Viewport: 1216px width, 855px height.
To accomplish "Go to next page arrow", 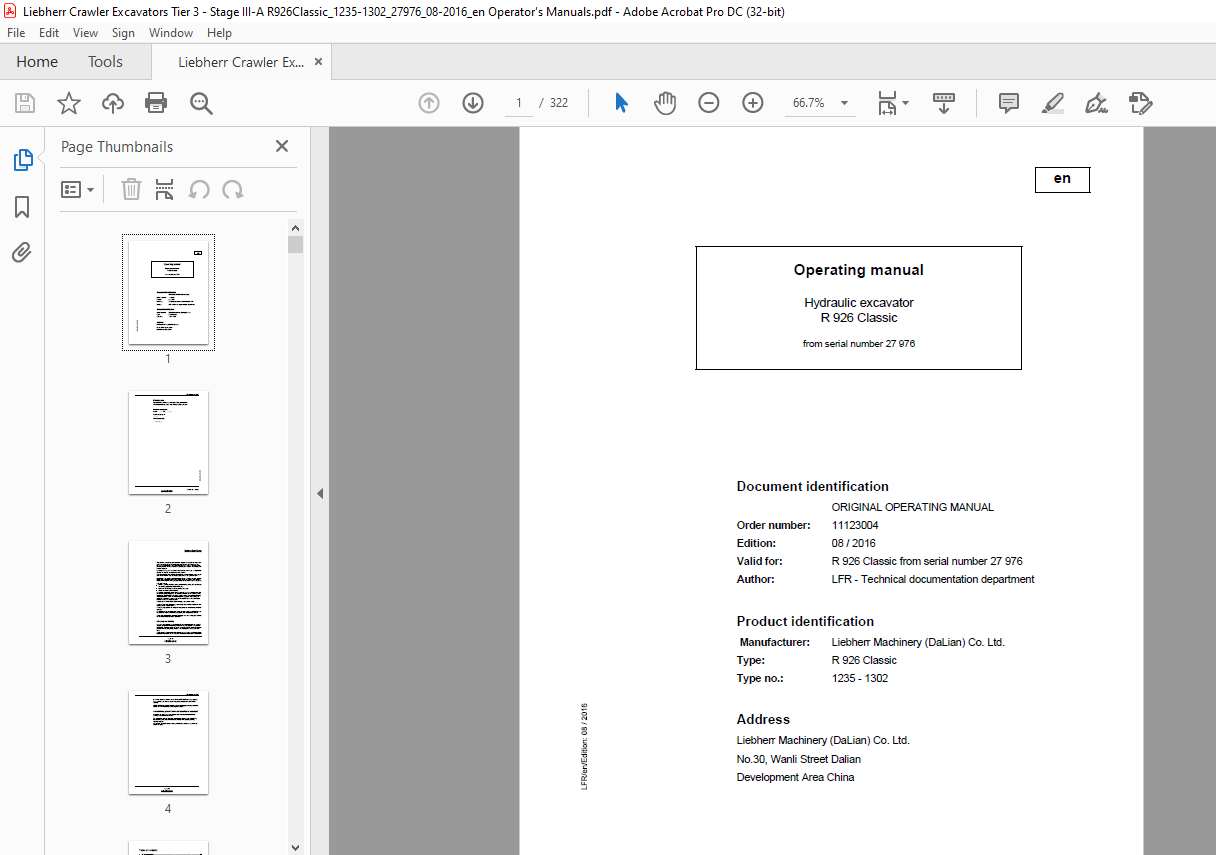I will coord(473,103).
